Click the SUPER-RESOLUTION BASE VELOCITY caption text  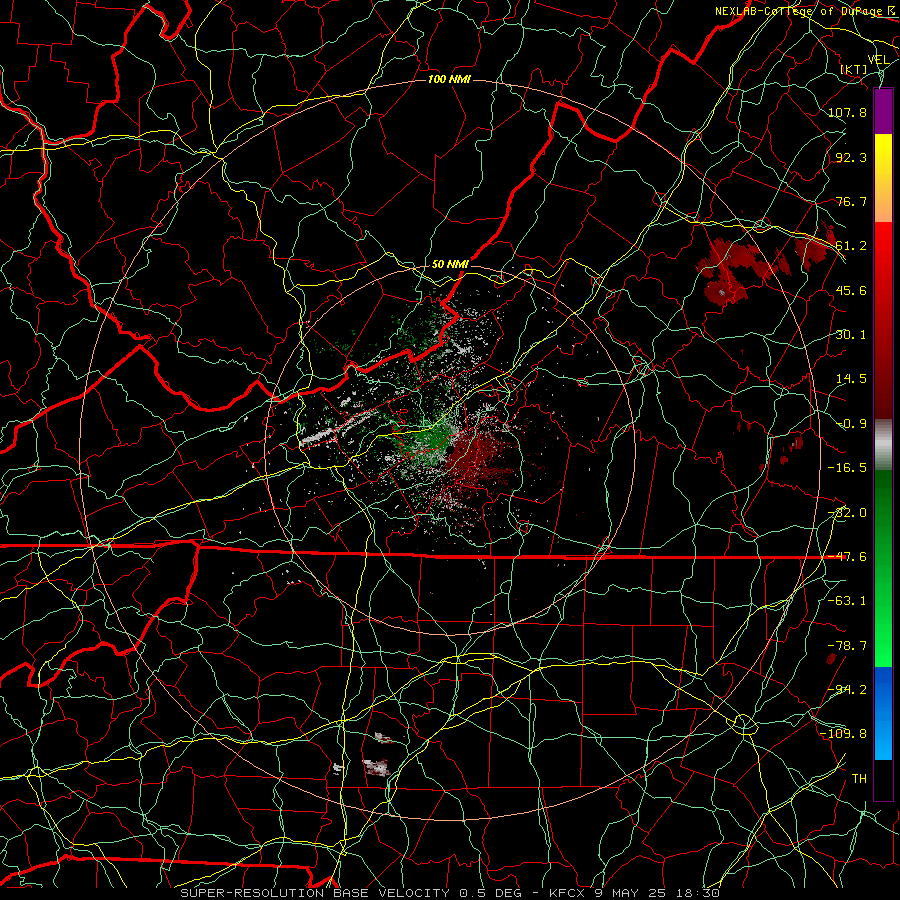(315, 893)
